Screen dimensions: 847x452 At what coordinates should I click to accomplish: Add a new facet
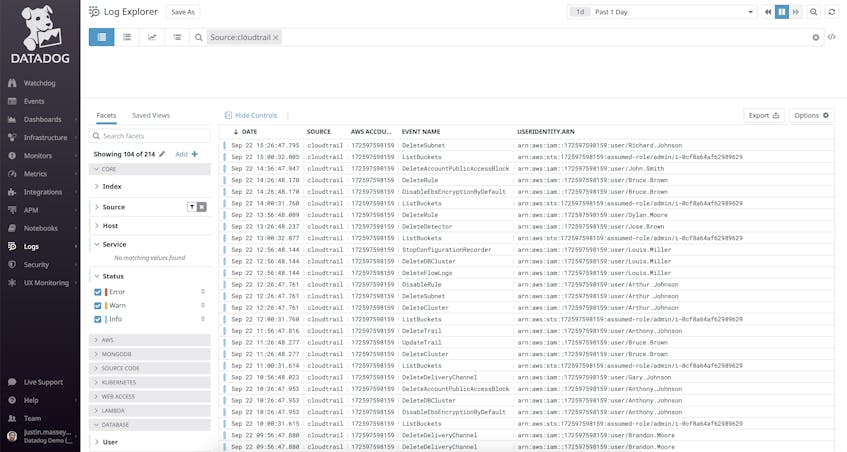point(187,154)
